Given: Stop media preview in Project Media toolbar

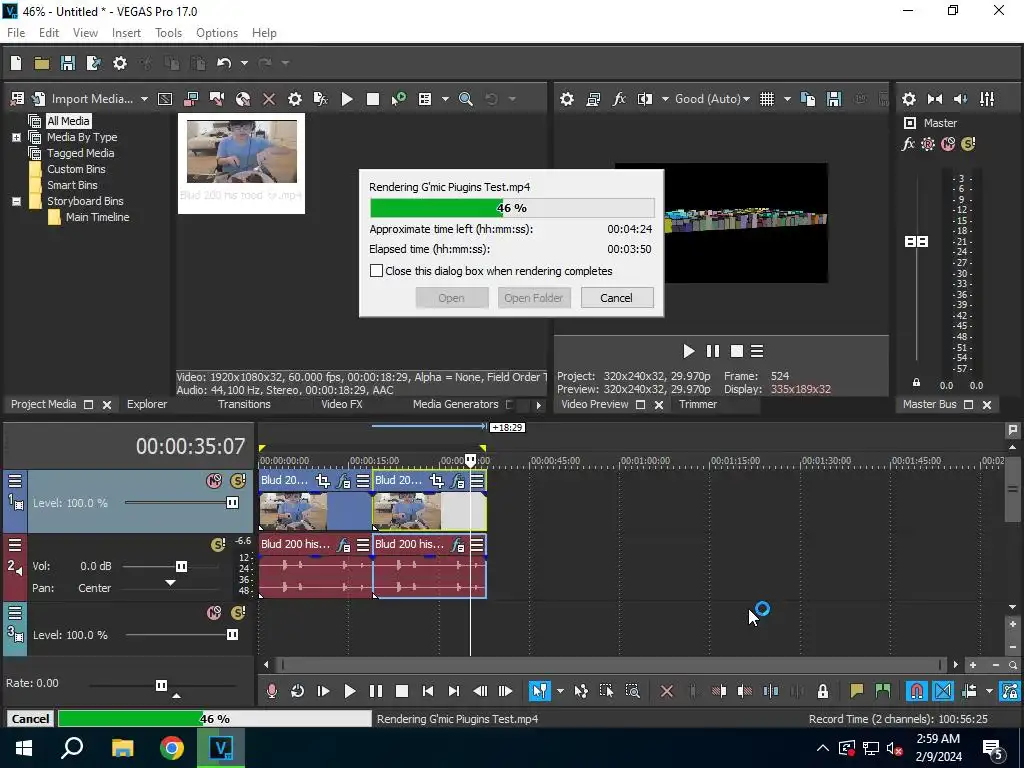Looking at the screenshot, I should [x=373, y=99].
